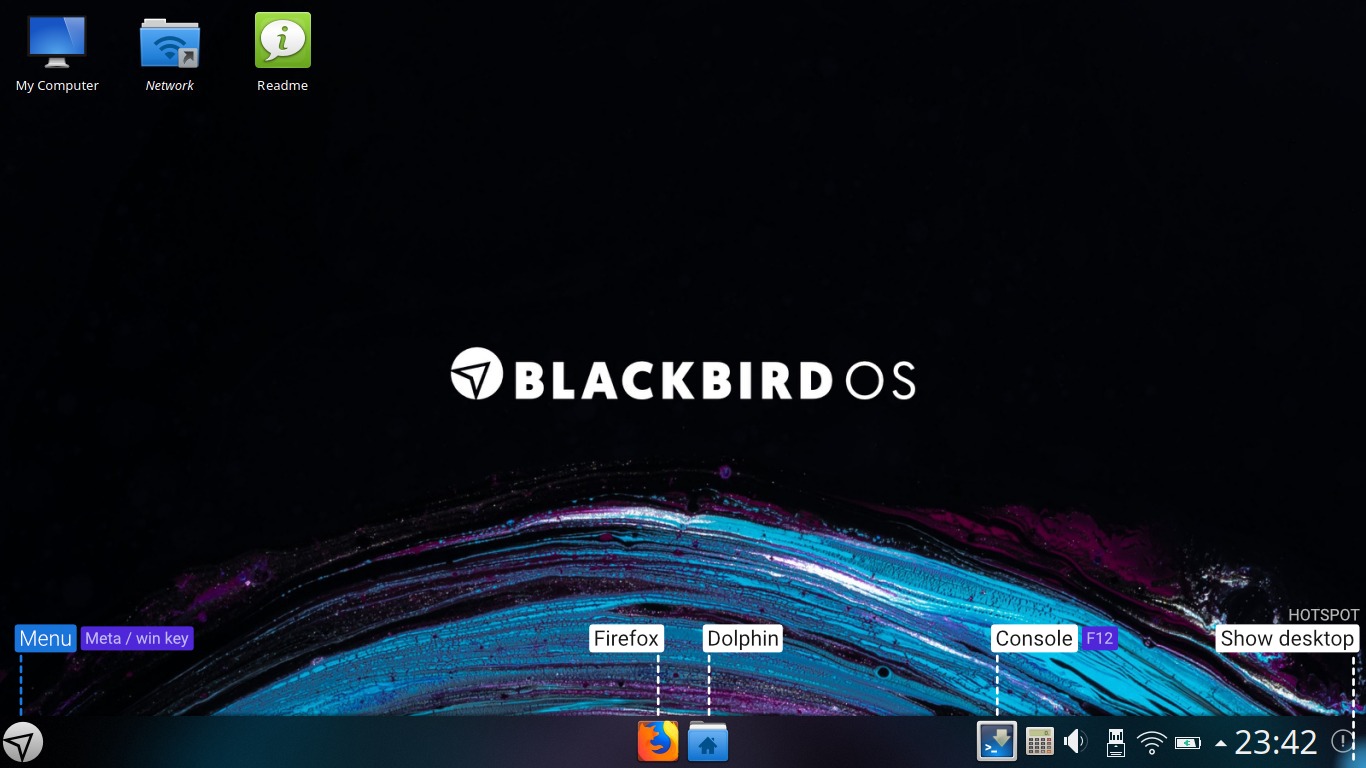The image size is (1366, 768).
Task: Open the Blackbird application menu launcher
Action: click(22, 743)
